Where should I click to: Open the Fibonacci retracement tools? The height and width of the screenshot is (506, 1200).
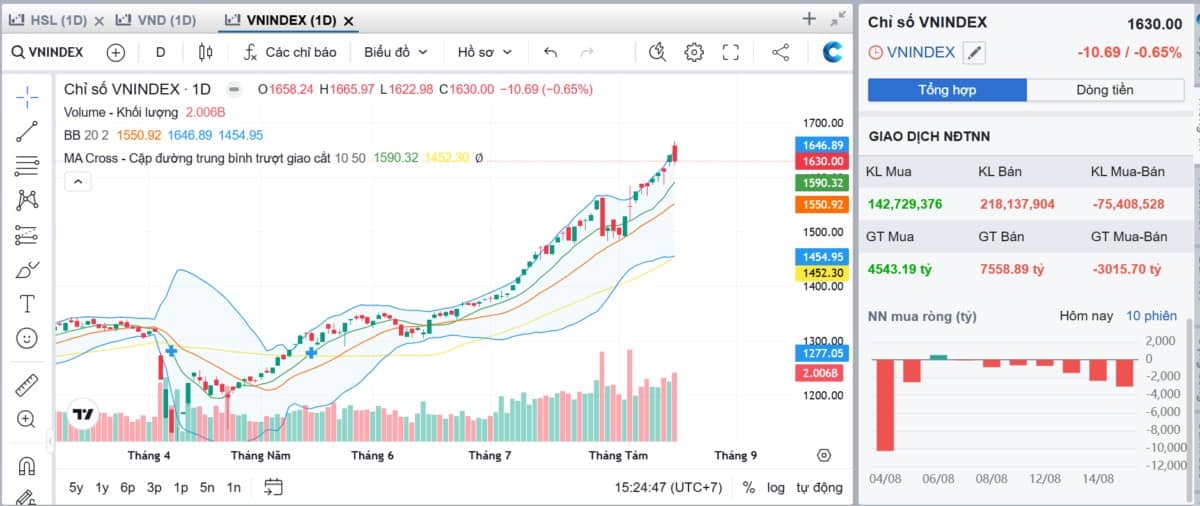pos(27,165)
